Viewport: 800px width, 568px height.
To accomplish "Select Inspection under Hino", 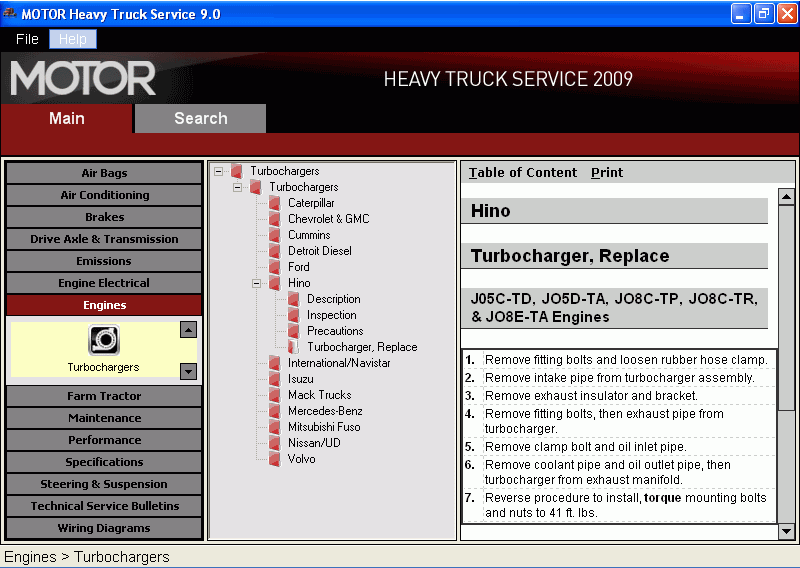I will pyautogui.click(x=332, y=315).
